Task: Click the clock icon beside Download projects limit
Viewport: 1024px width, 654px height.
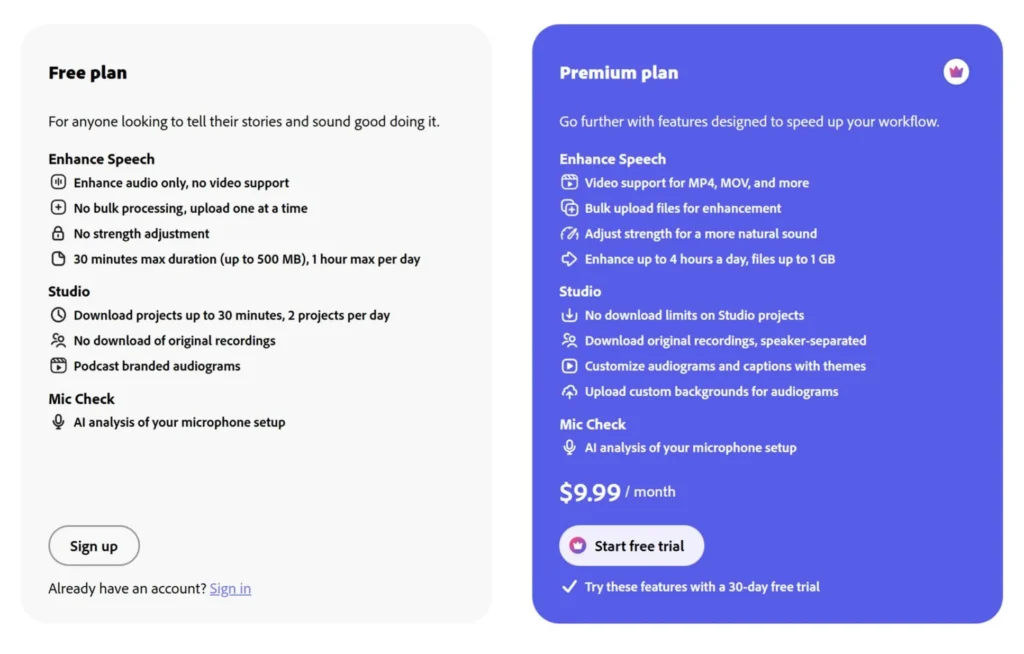Action: coord(58,315)
